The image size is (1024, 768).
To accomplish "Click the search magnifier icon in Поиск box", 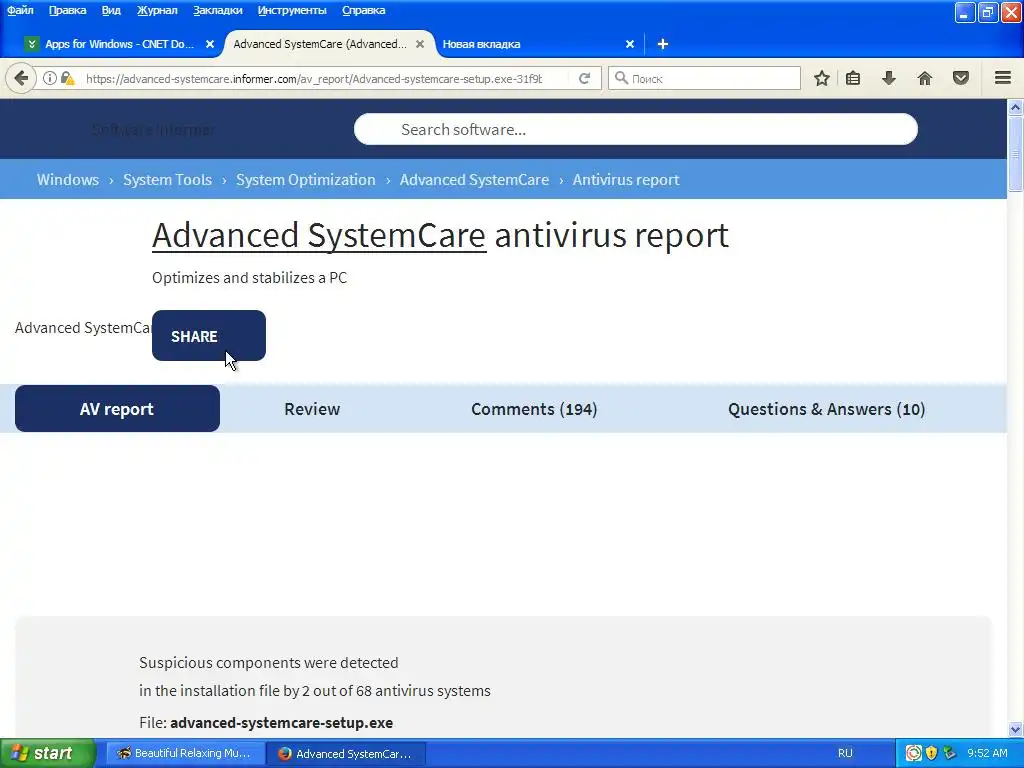I will (621, 78).
